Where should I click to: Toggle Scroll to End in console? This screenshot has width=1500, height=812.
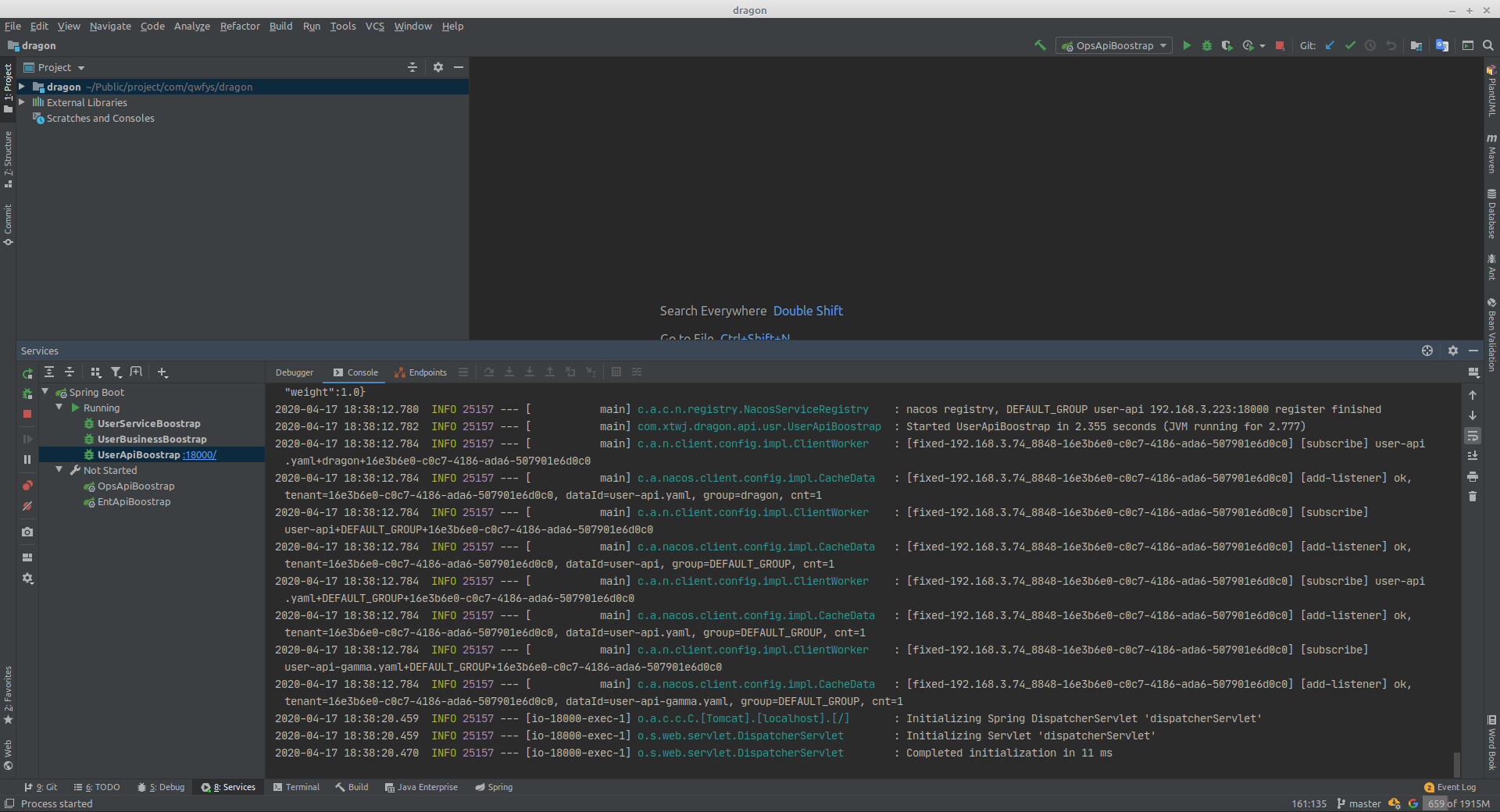point(1473,456)
